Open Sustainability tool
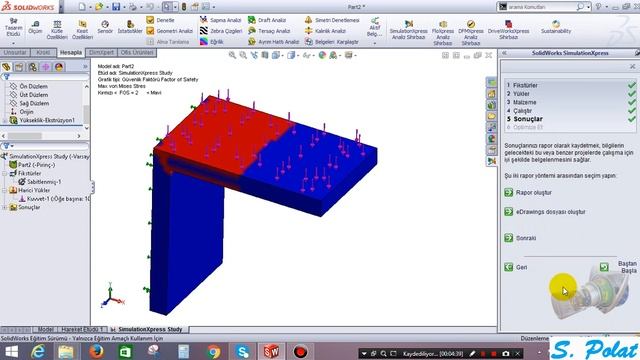 click(x=556, y=27)
